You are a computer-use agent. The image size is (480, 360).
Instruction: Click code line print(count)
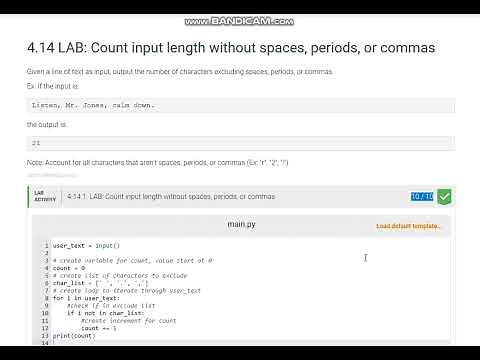click(74, 336)
